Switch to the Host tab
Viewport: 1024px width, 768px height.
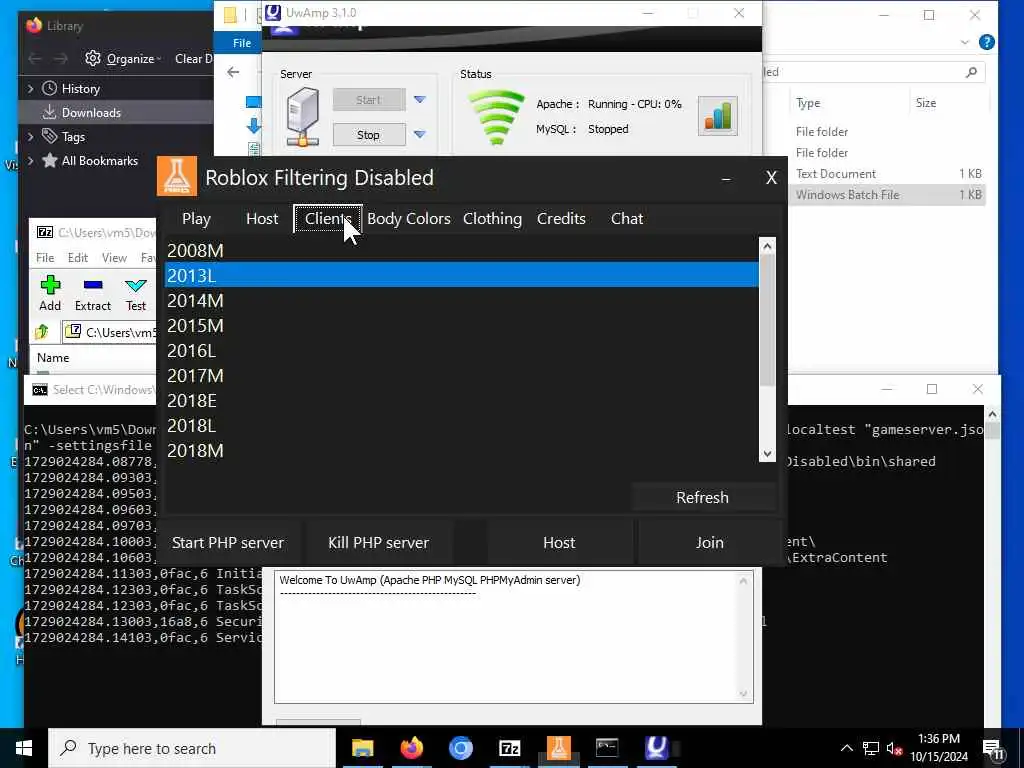[262, 219]
